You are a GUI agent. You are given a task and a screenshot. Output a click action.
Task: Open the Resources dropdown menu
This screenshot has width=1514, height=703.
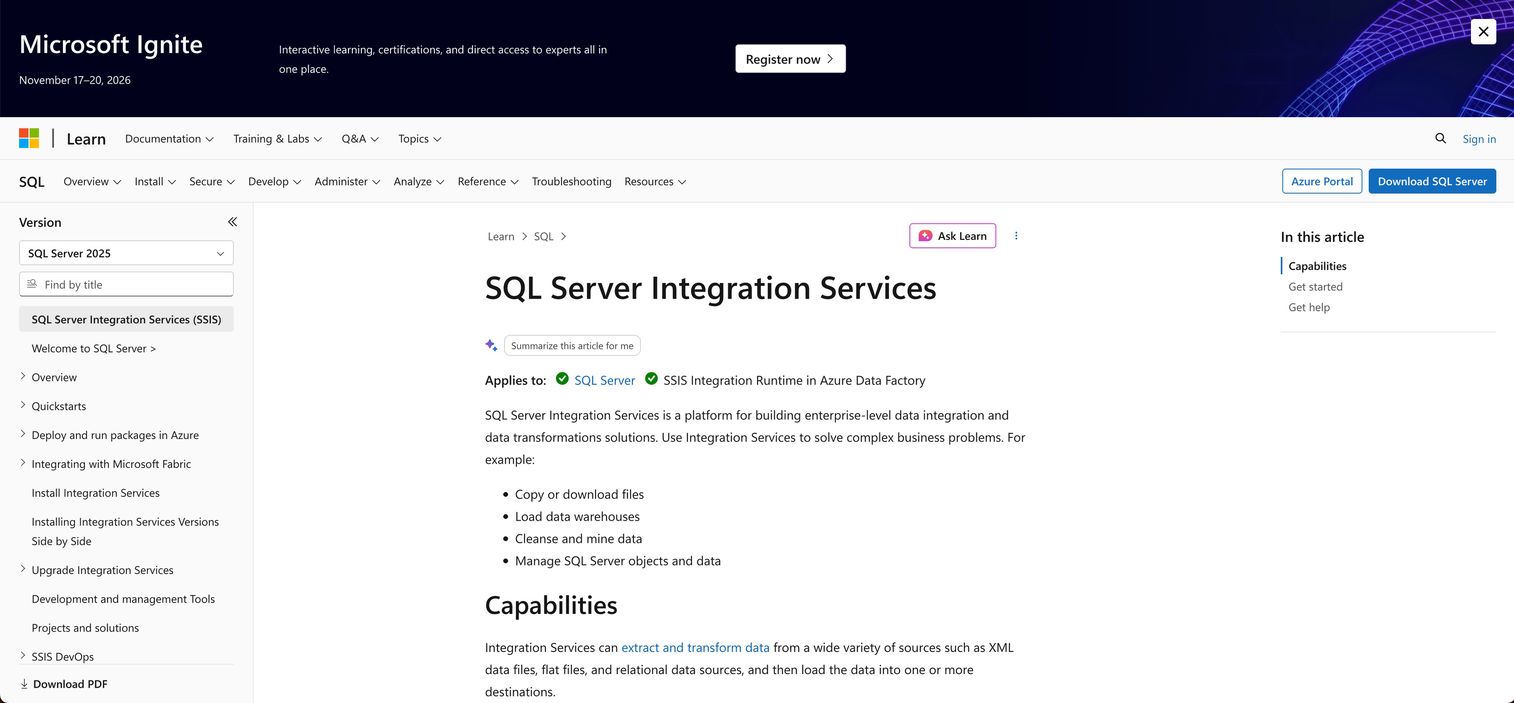click(x=655, y=182)
